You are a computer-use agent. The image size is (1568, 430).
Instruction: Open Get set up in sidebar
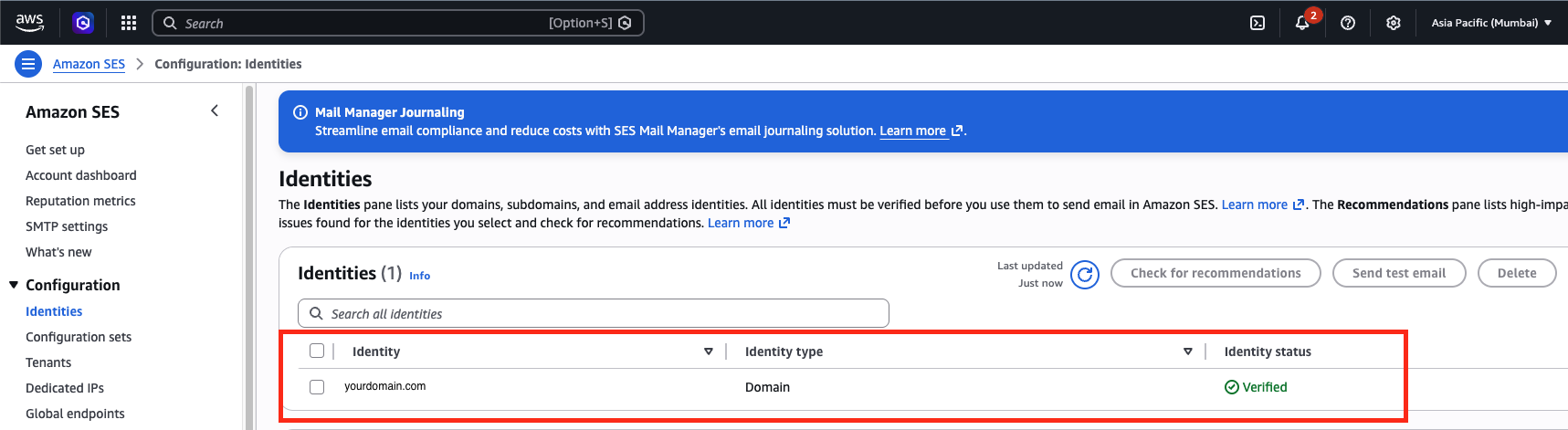55,150
